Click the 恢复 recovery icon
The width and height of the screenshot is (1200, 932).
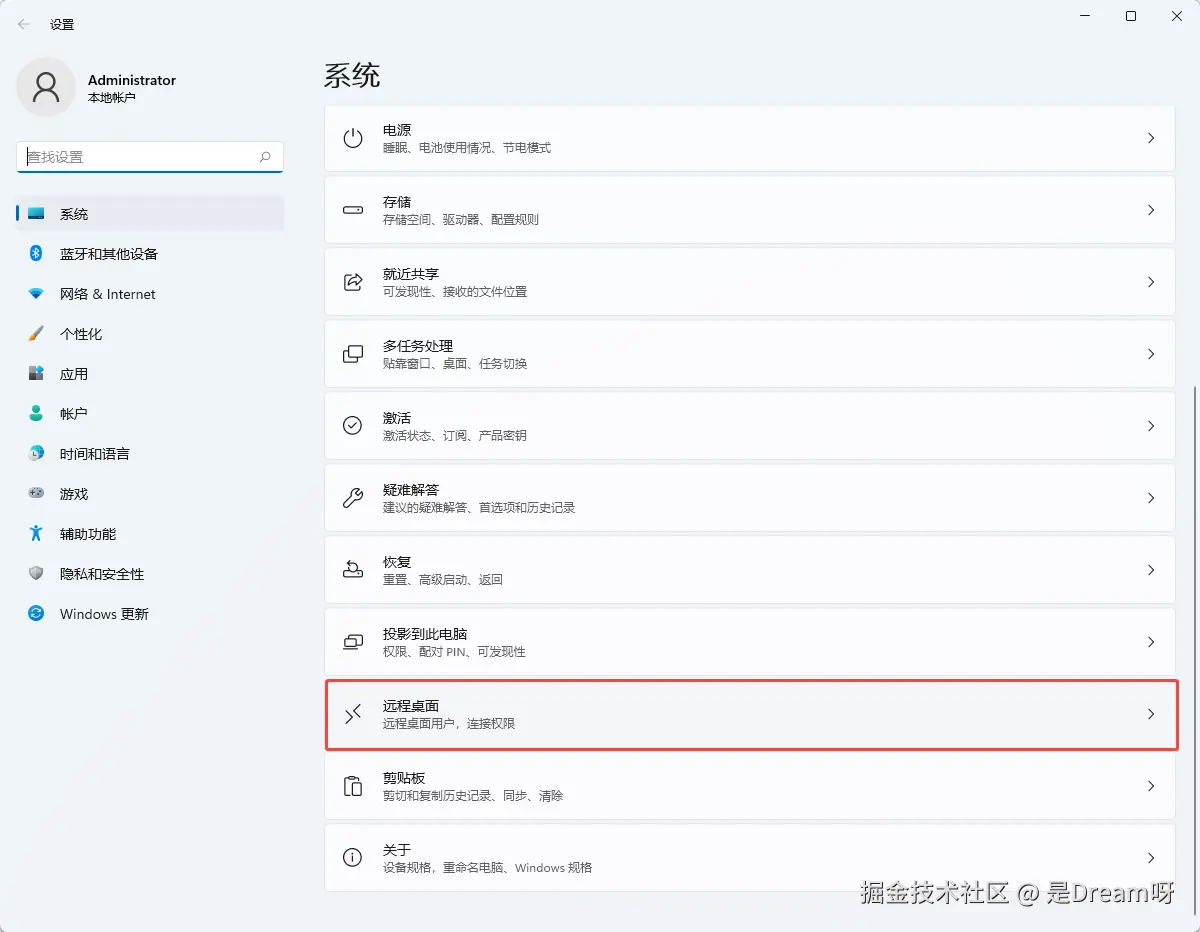pyautogui.click(x=353, y=570)
